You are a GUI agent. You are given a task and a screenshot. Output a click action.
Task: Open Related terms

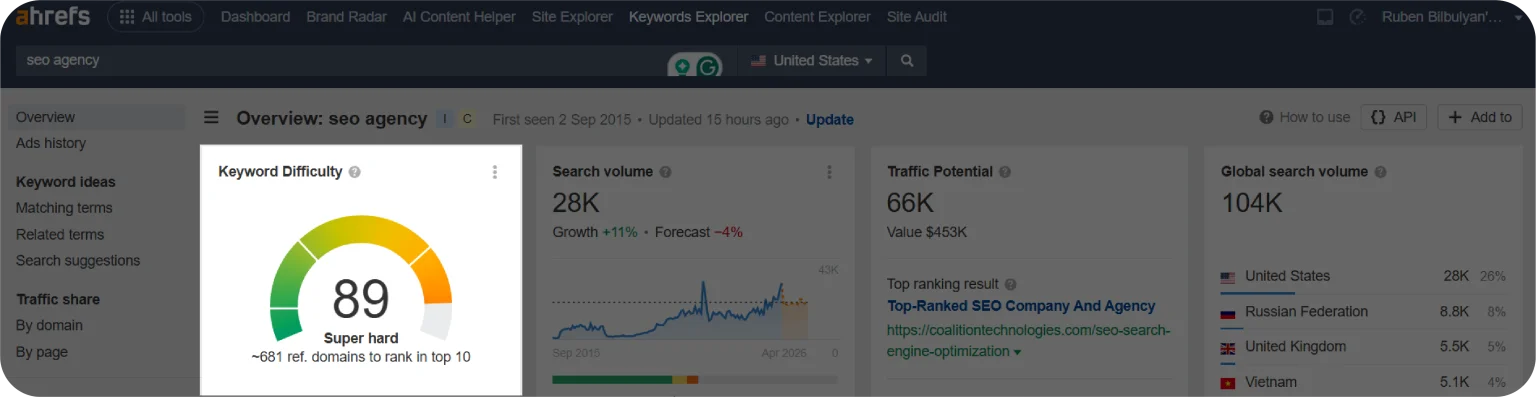[x=60, y=234]
